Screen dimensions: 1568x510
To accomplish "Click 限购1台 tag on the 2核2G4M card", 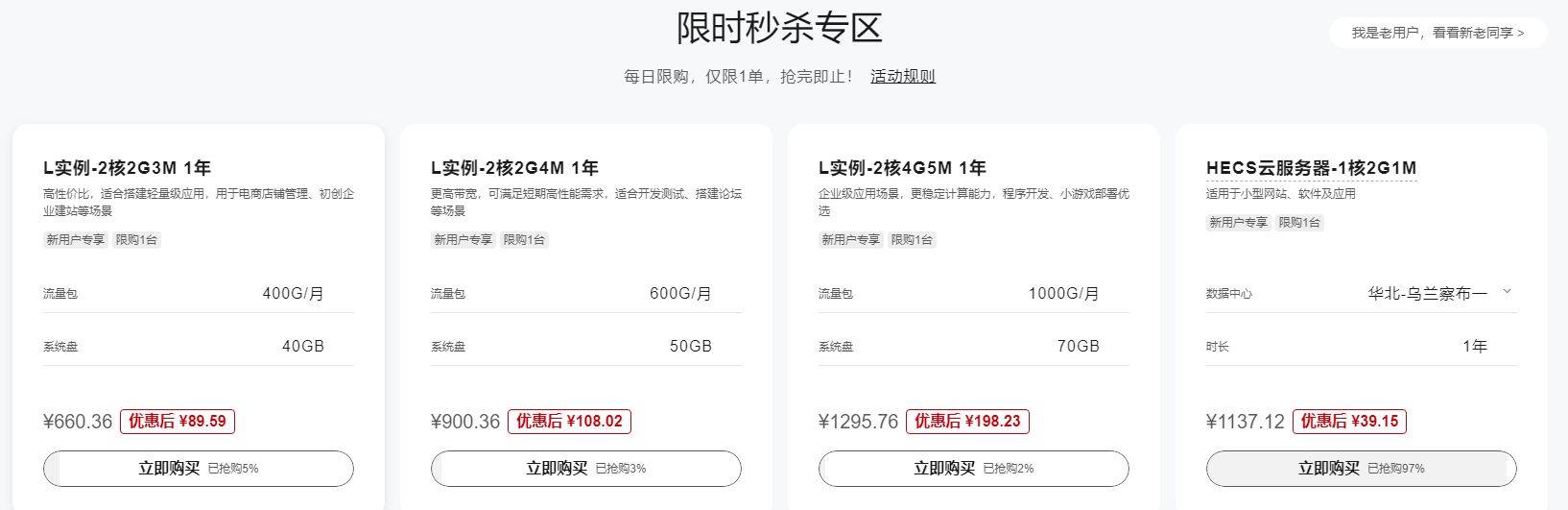I will coord(524,239).
